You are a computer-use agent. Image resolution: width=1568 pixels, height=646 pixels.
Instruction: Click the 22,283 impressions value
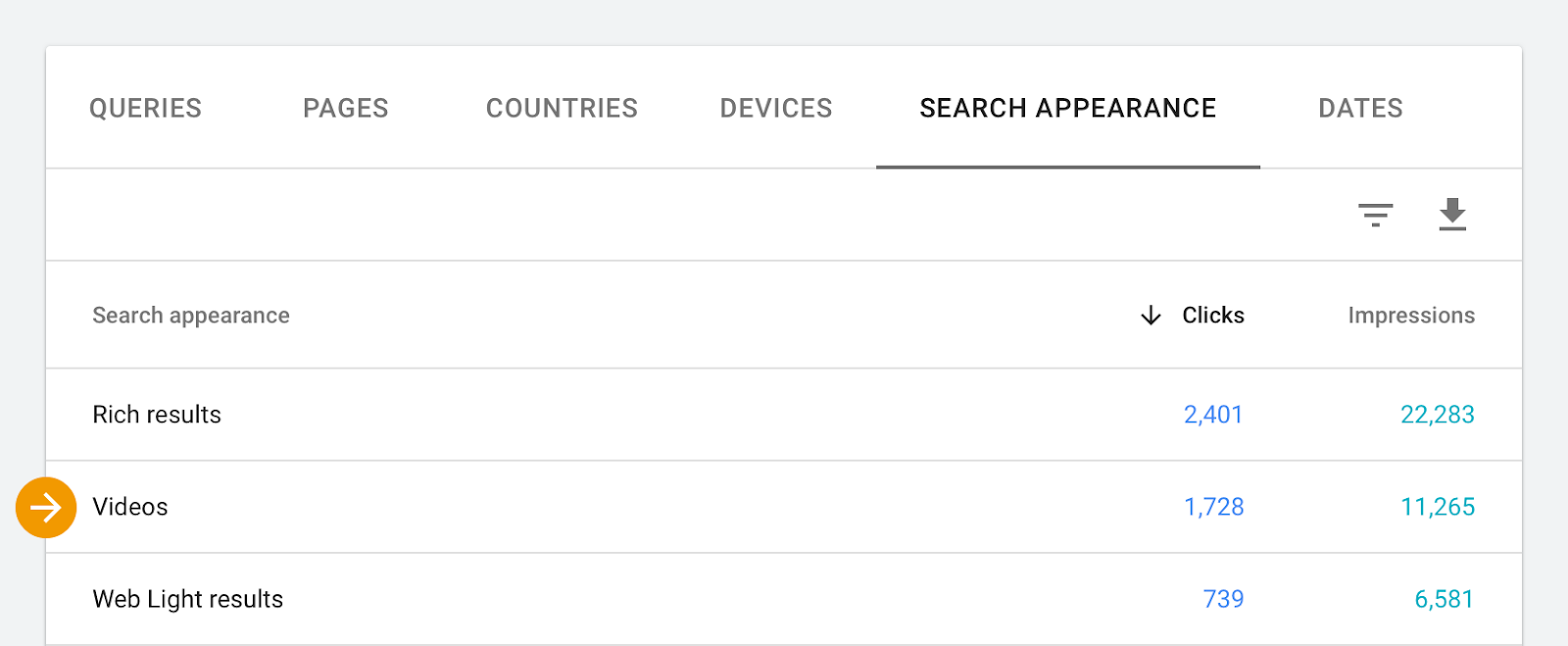1438,415
